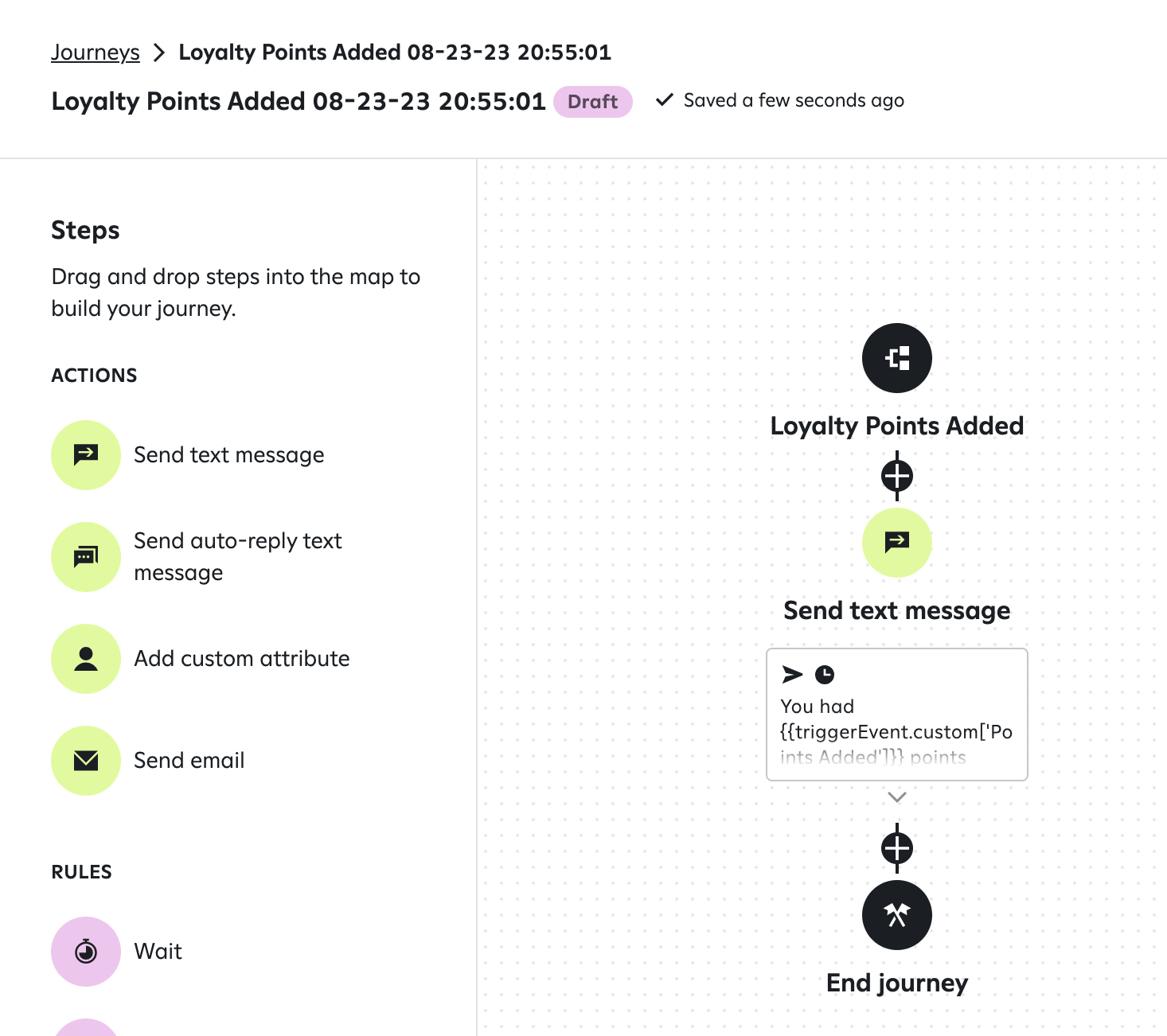Click the Draft status badge
The image size is (1167, 1036).
593,102
